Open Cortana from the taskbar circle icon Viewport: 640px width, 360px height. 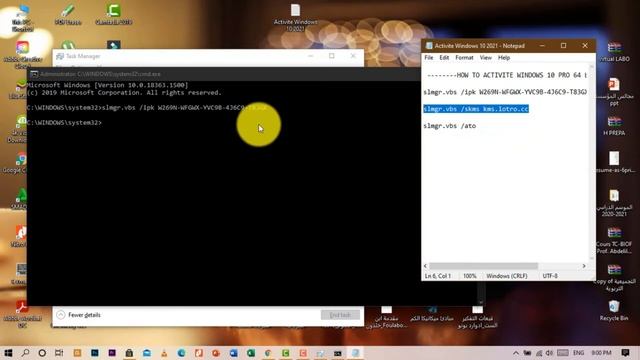point(42,353)
